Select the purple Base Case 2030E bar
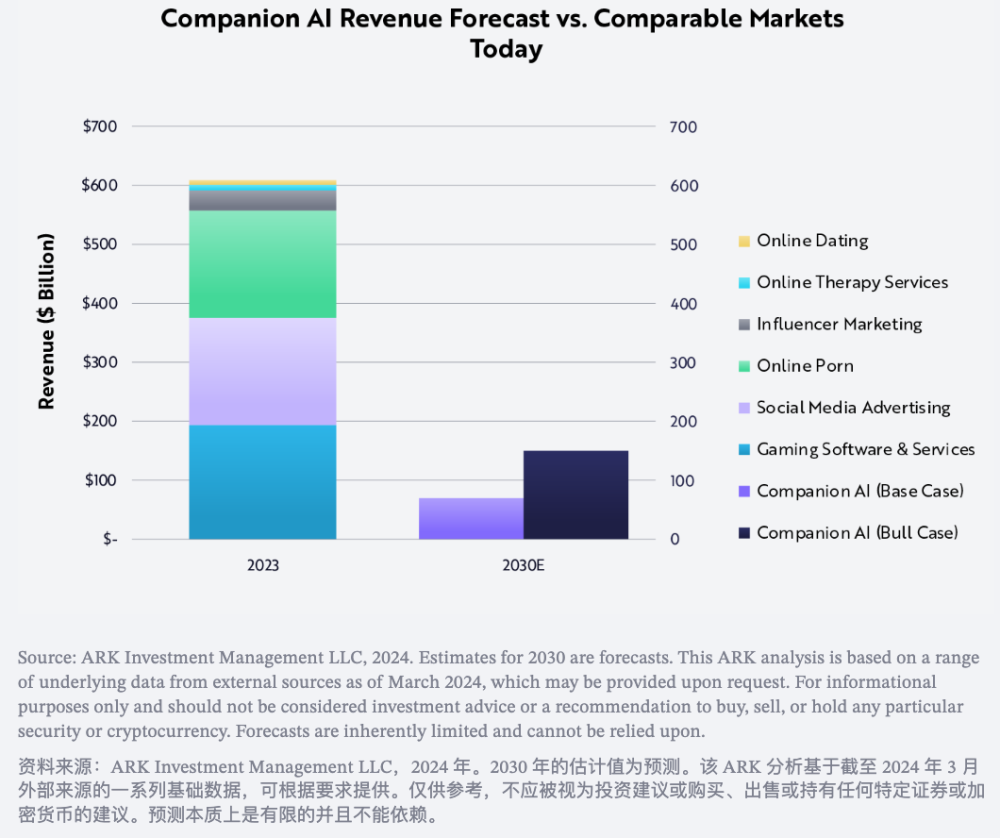 [471, 518]
